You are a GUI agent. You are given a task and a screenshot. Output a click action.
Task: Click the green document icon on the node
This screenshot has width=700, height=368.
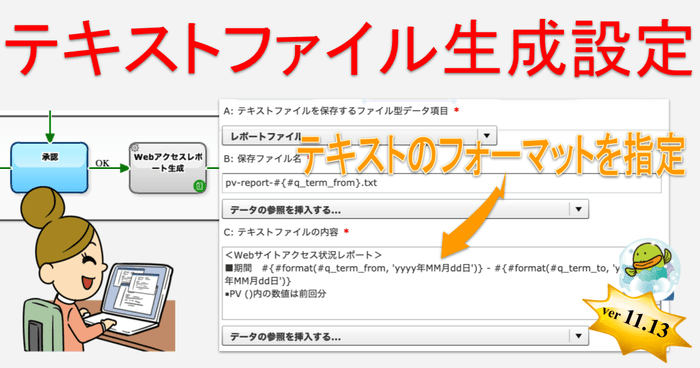pyautogui.click(x=199, y=186)
